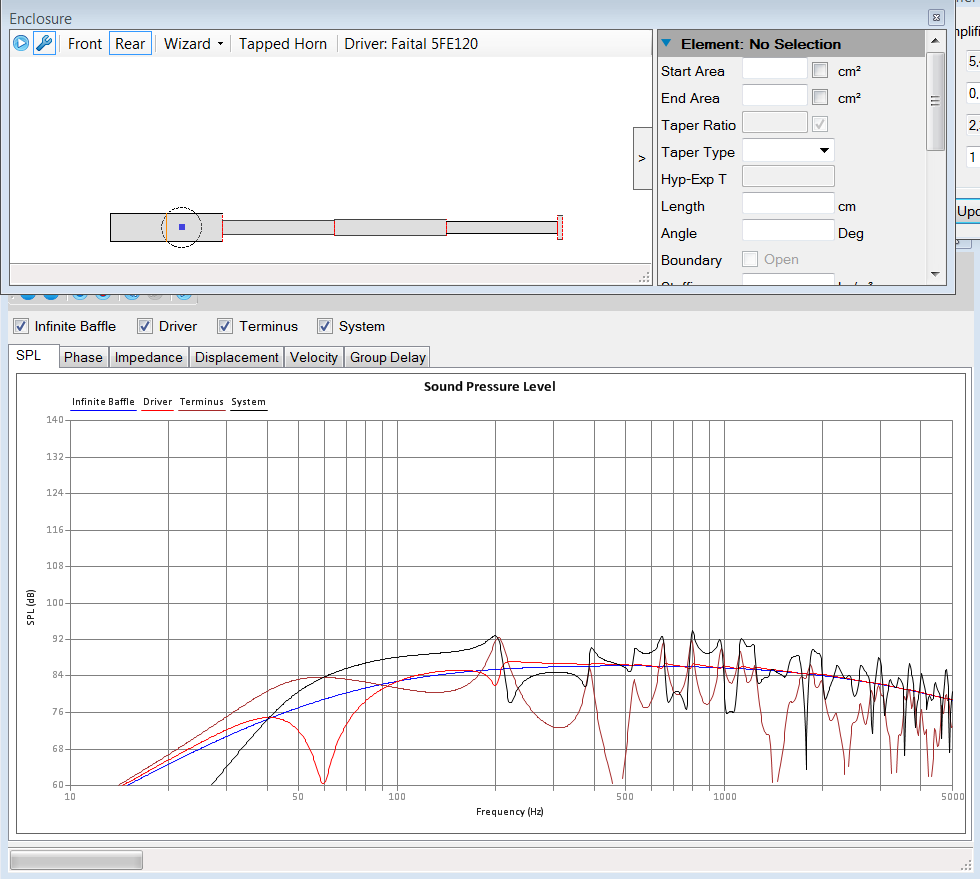Image resolution: width=980 pixels, height=879 pixels.
Task: Click the End Area input field
Action: click(x=774, y=97)
